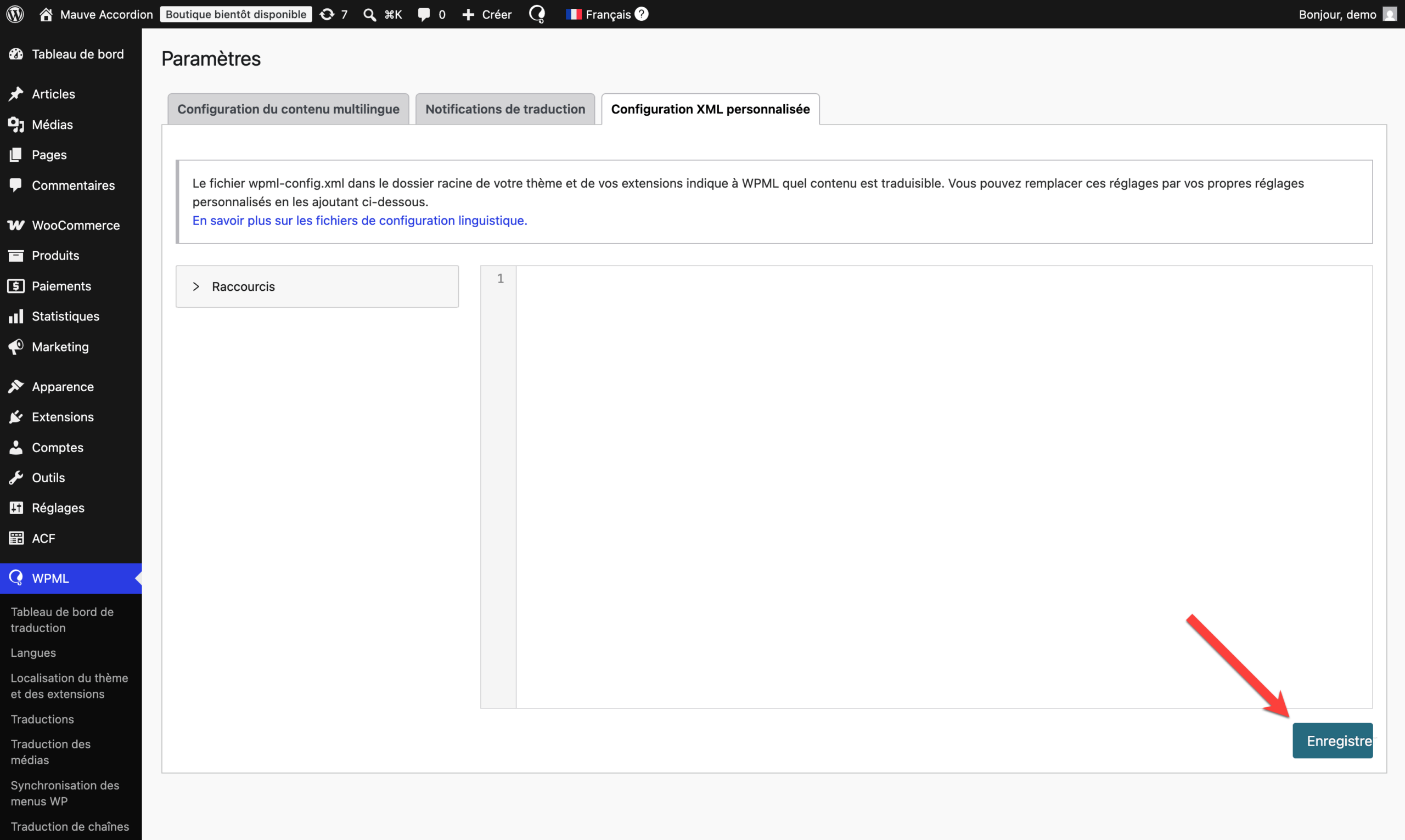Viewport: 1405px width, 840px height.
Task: Open Tableau de bord de traduction submenu
Action: point(62,620)
